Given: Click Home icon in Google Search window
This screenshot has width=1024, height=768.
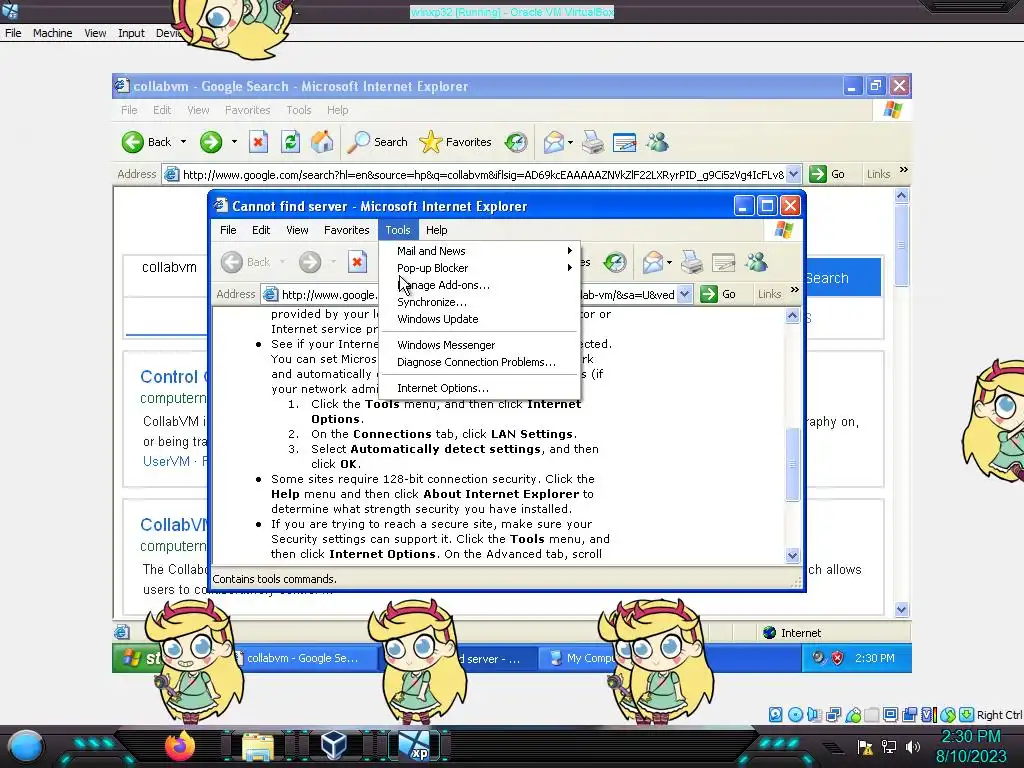Looking at the screenshot, I should (322, 142).
